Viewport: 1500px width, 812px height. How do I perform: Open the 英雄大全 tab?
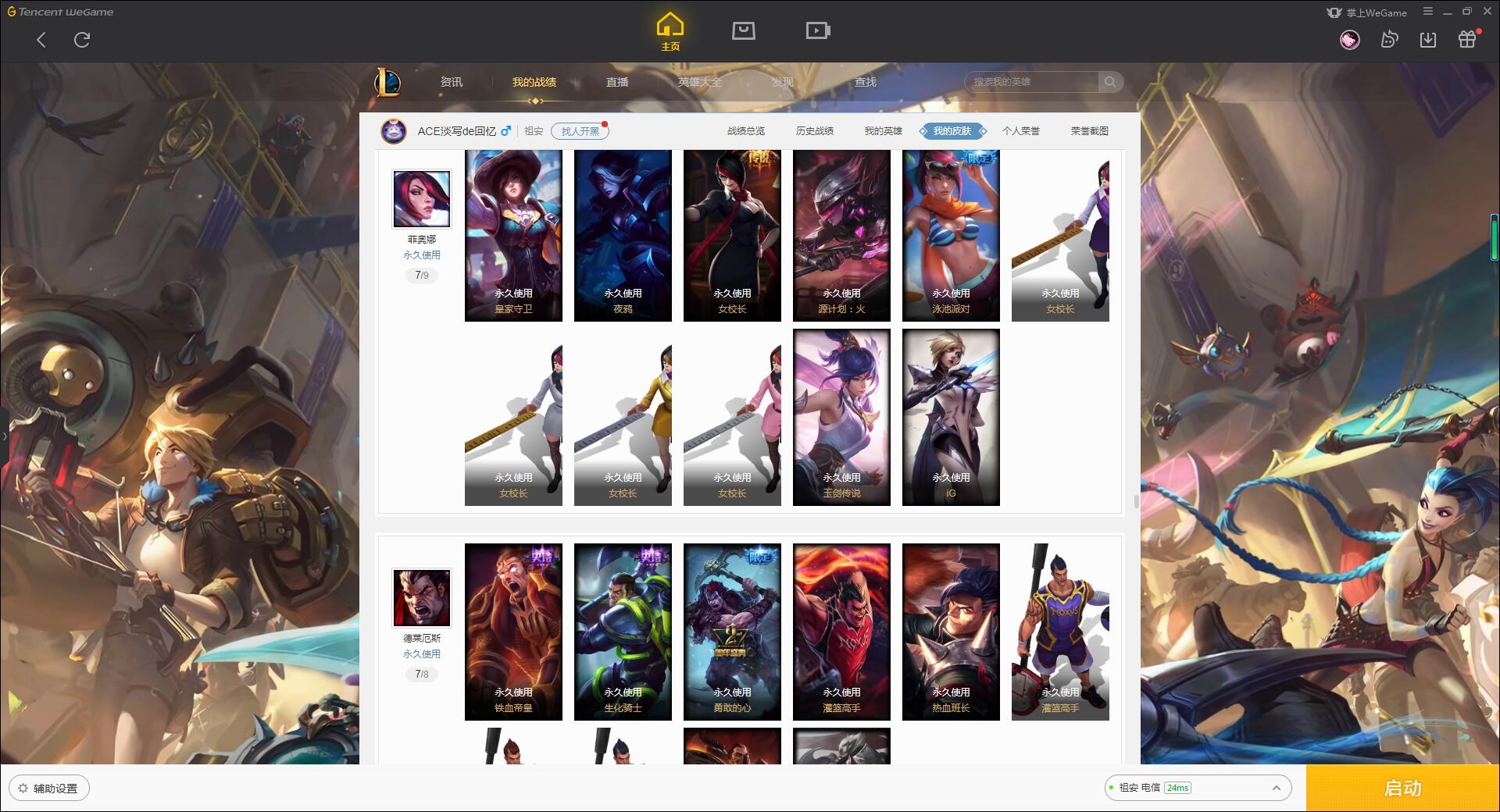click(x=700, y=82)
